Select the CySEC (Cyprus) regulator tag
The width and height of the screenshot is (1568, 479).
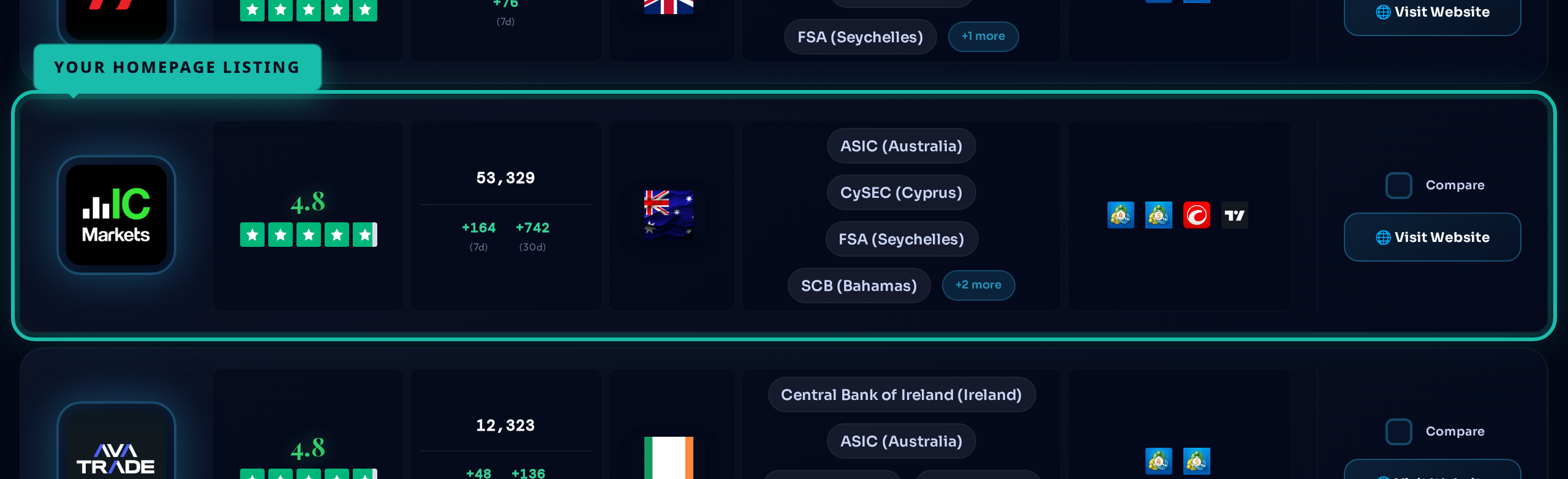point(901,192)
